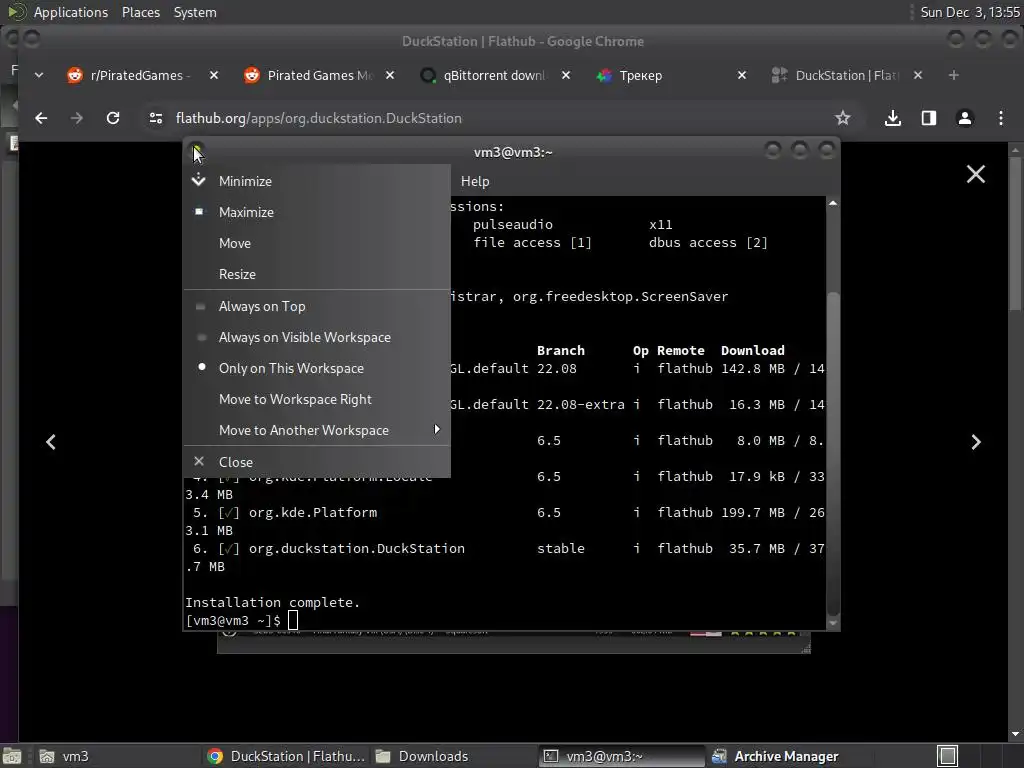The height and width of the screenshot is (768, 1024).
Task: View site information icon
Action: pos(155,118)
